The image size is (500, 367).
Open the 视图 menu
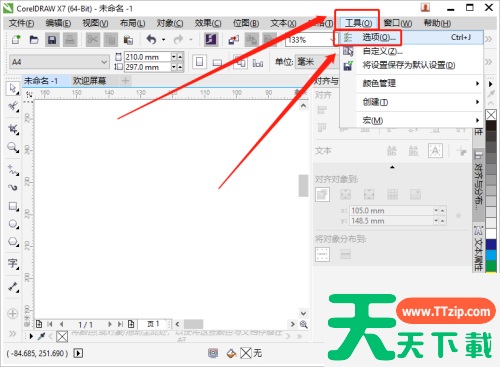pyautogui.click(x=96, y=23)
